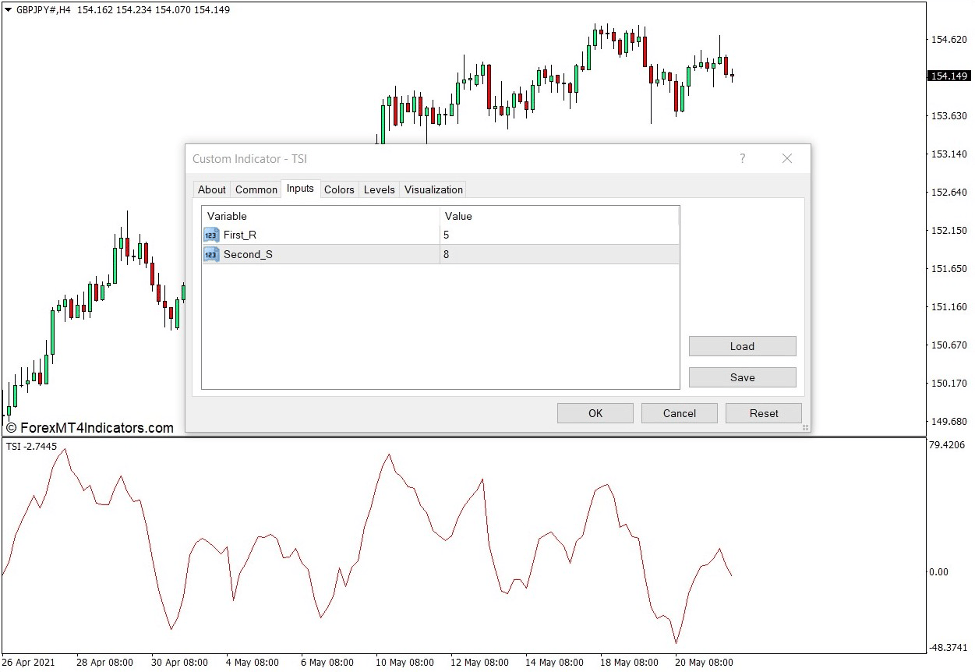The height and width of the screenshot is (672, 977).
Task: Edit the First_R value of 5
Action: coord(448,235)
